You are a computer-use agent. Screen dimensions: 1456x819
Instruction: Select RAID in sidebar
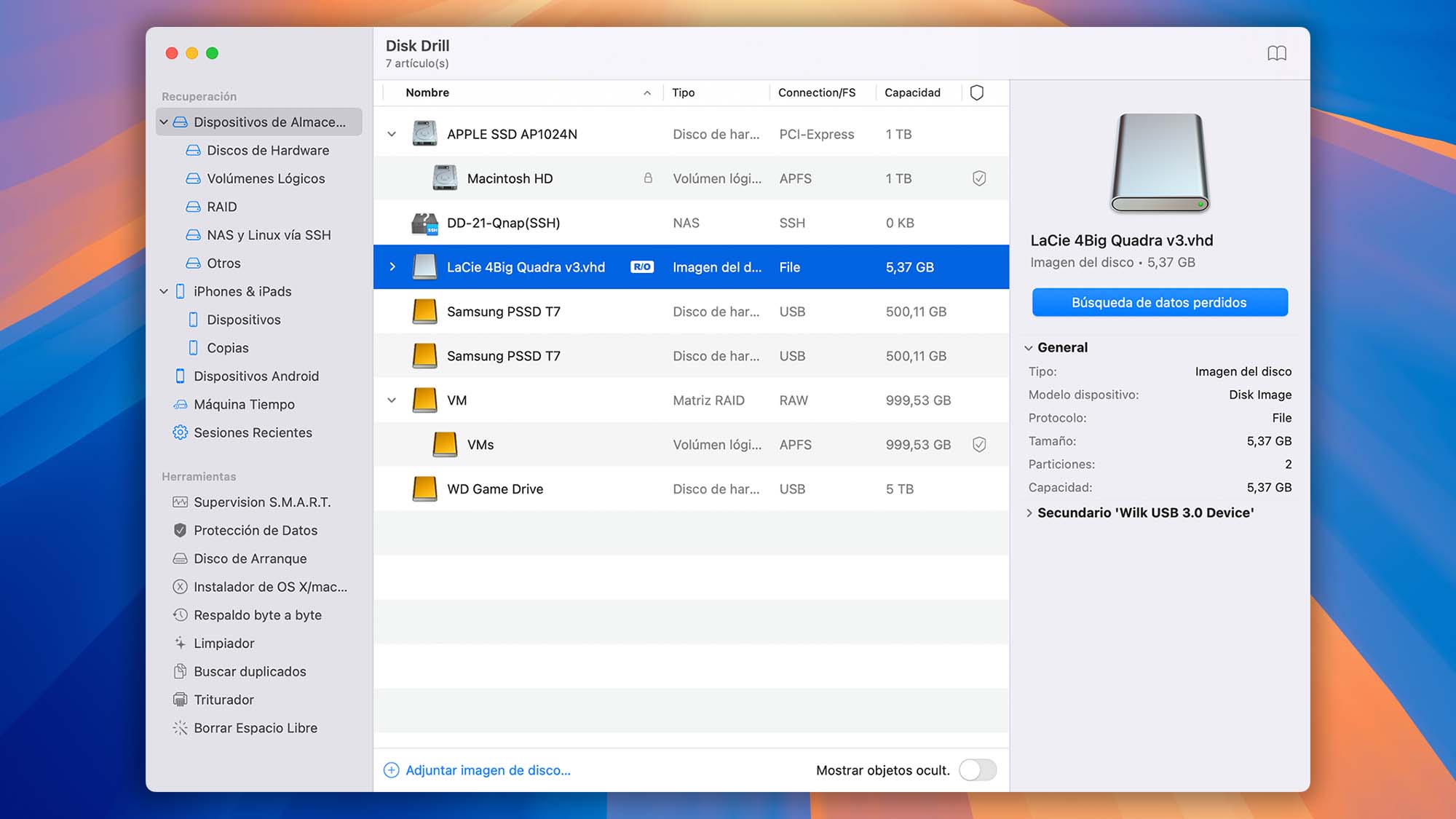(211, 207)
